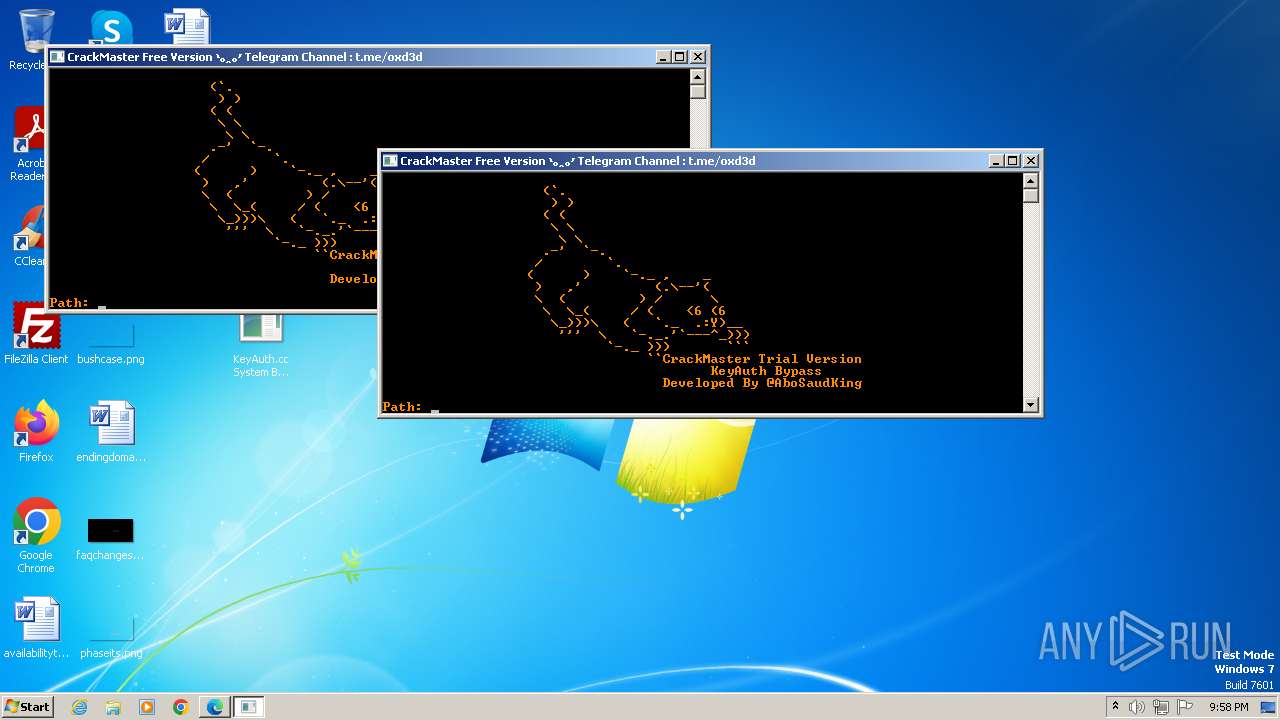Click the Path: prompt in front console
This screenshot has height=720, width=1280.
[x=401, y=407]
